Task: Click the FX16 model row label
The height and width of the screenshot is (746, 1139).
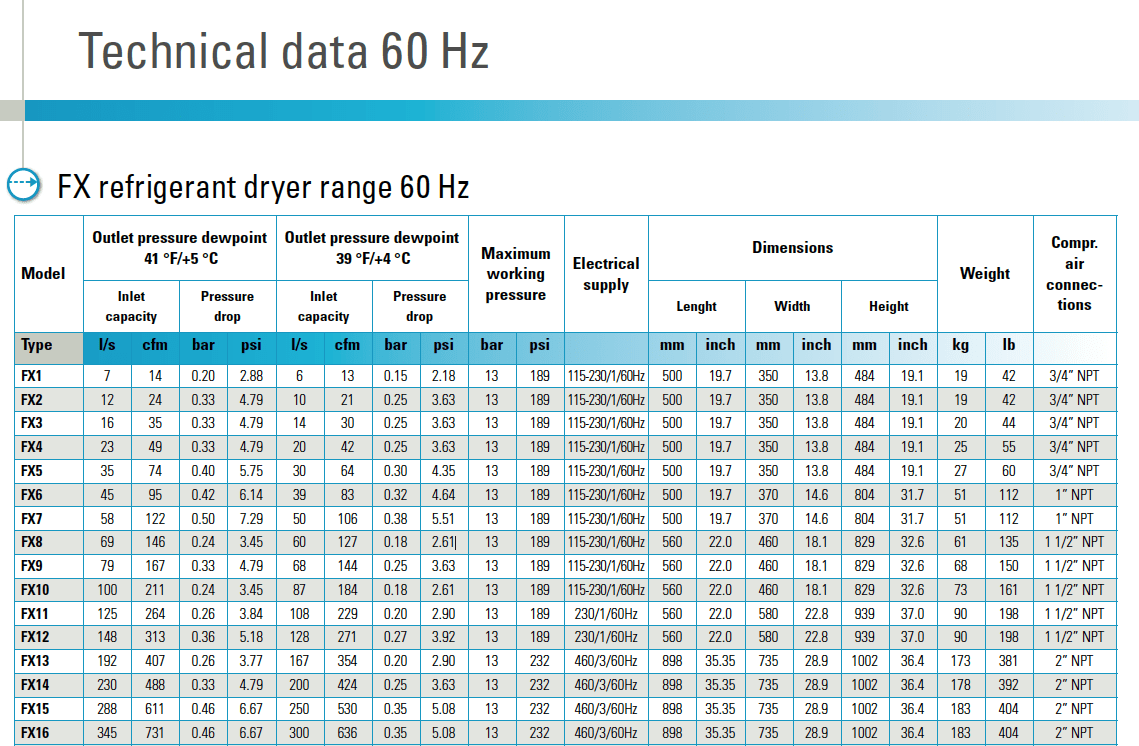Action: (x=35, y=733)
